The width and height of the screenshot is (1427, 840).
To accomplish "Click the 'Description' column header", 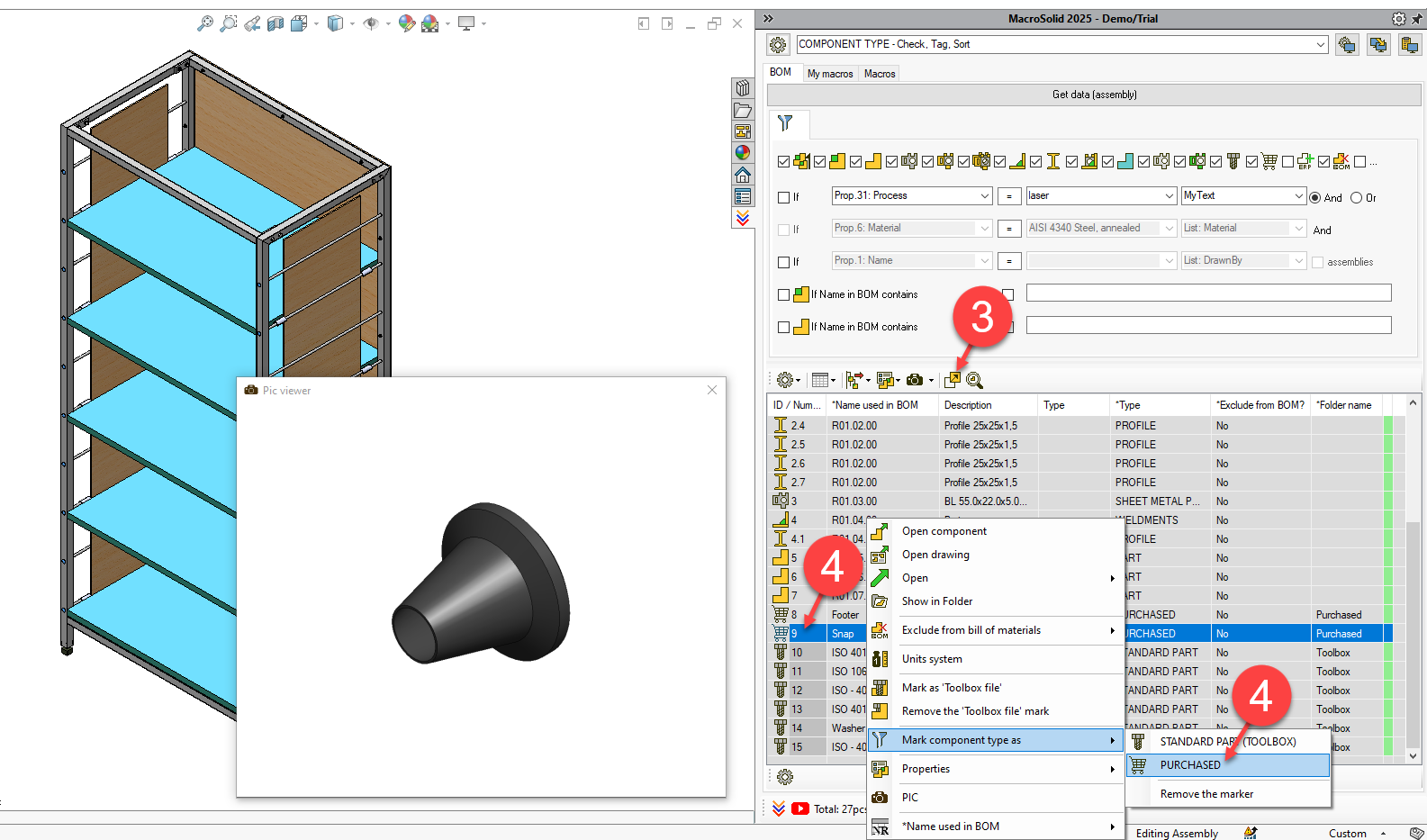I will tap(988, 405).
